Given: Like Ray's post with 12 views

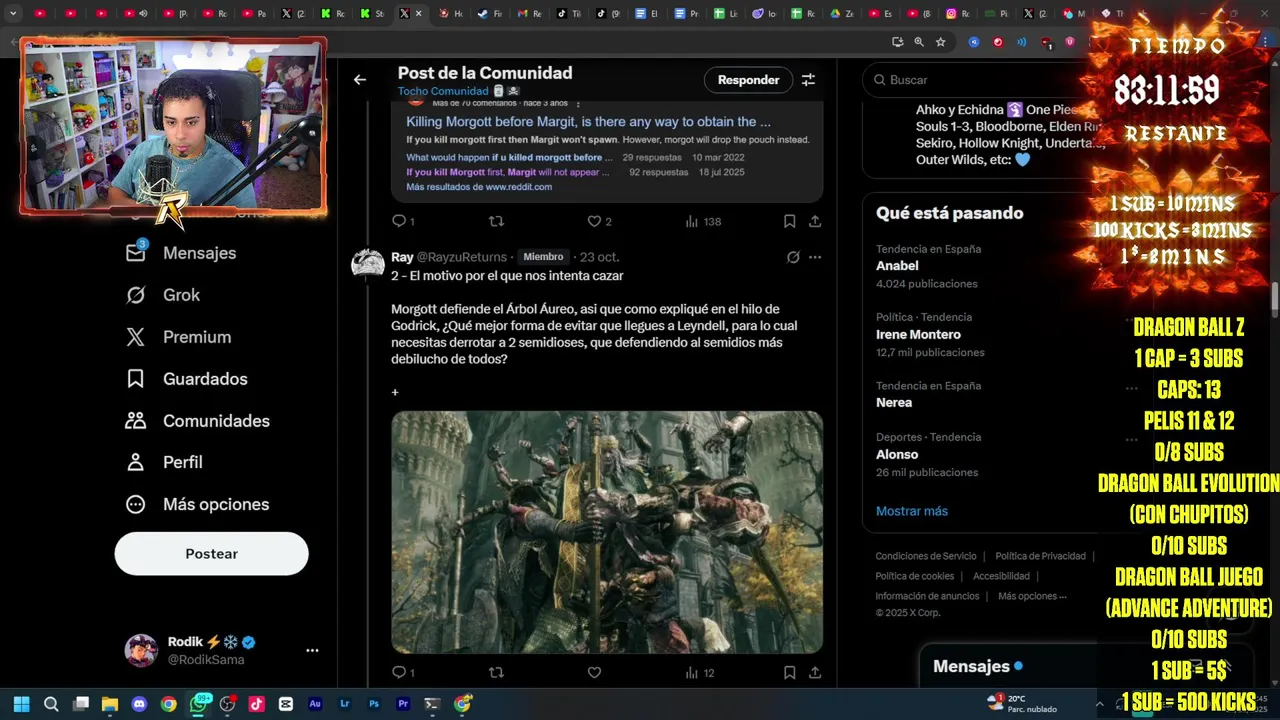Looking at the screenshot, I should pos(594,673).
